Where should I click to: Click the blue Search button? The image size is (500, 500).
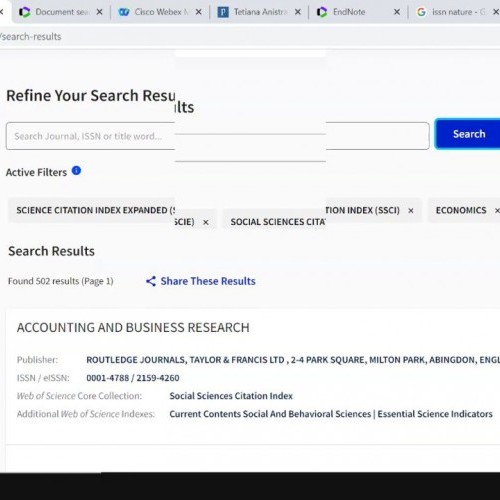pyautogui.click(x=468, y=134)
